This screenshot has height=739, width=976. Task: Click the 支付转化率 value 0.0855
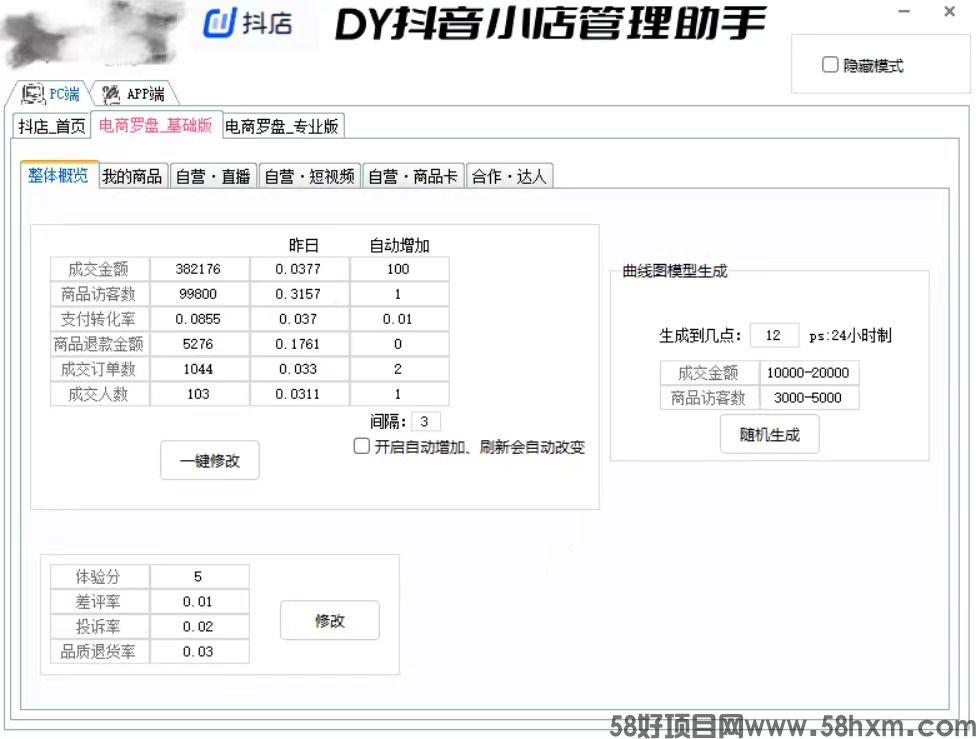click(x=199, y=319)
